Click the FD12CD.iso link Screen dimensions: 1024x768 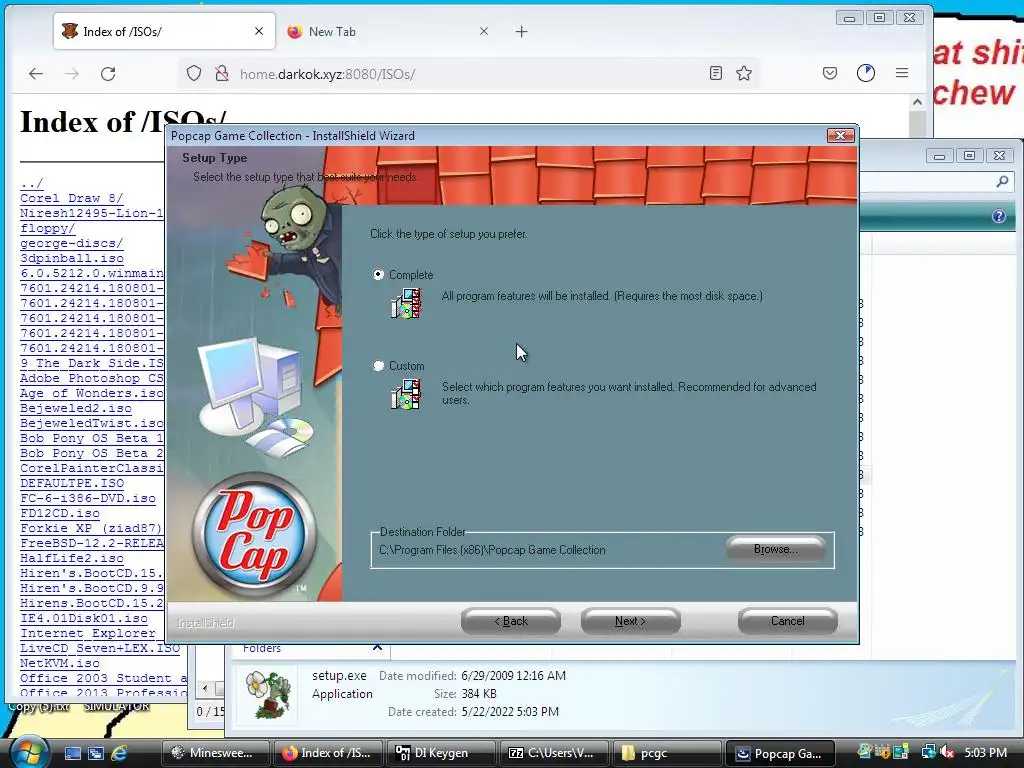pos(59,513)
